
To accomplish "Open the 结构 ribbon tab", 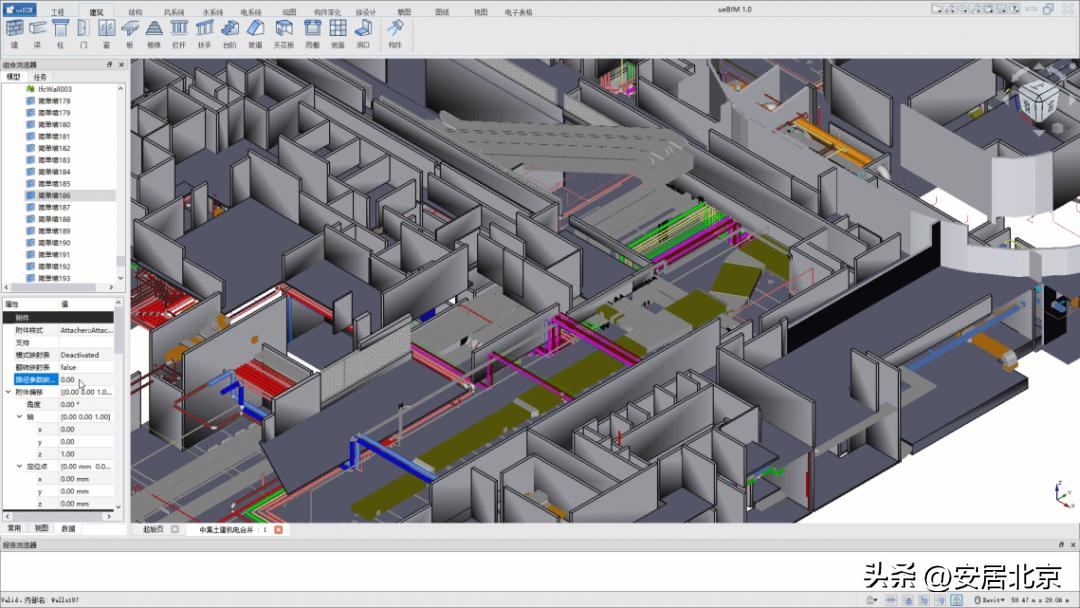I will (135, 12).
